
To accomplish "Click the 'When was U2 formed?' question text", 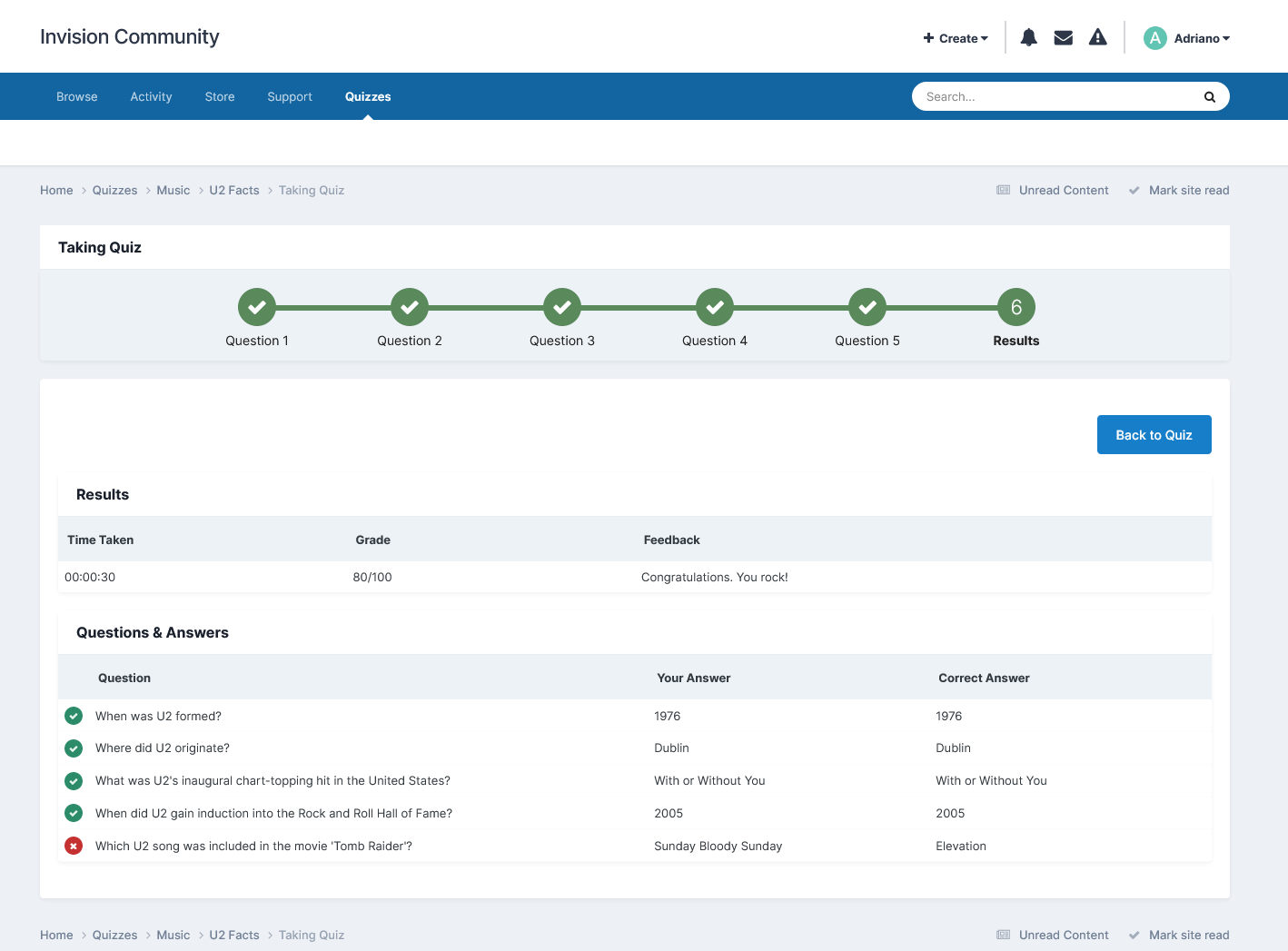I will (x=158, y=716).
